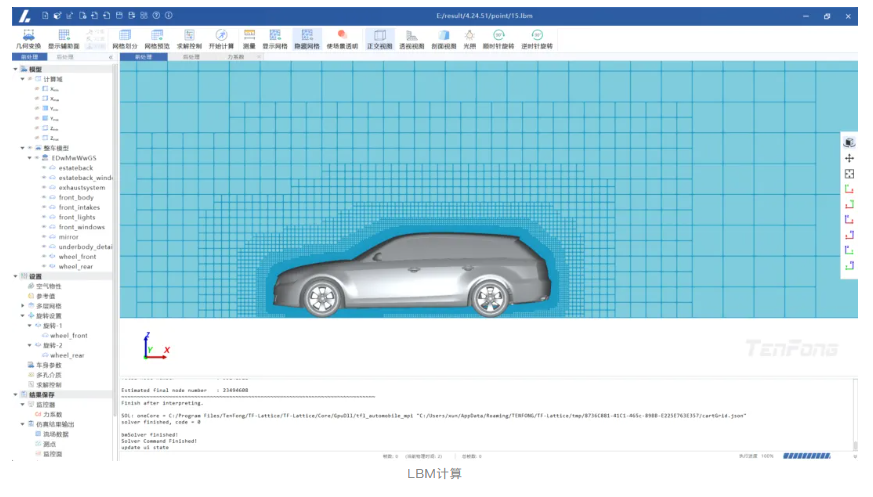
Task: Toggle visibility eye for mirror part
Action: pos(46,237)
